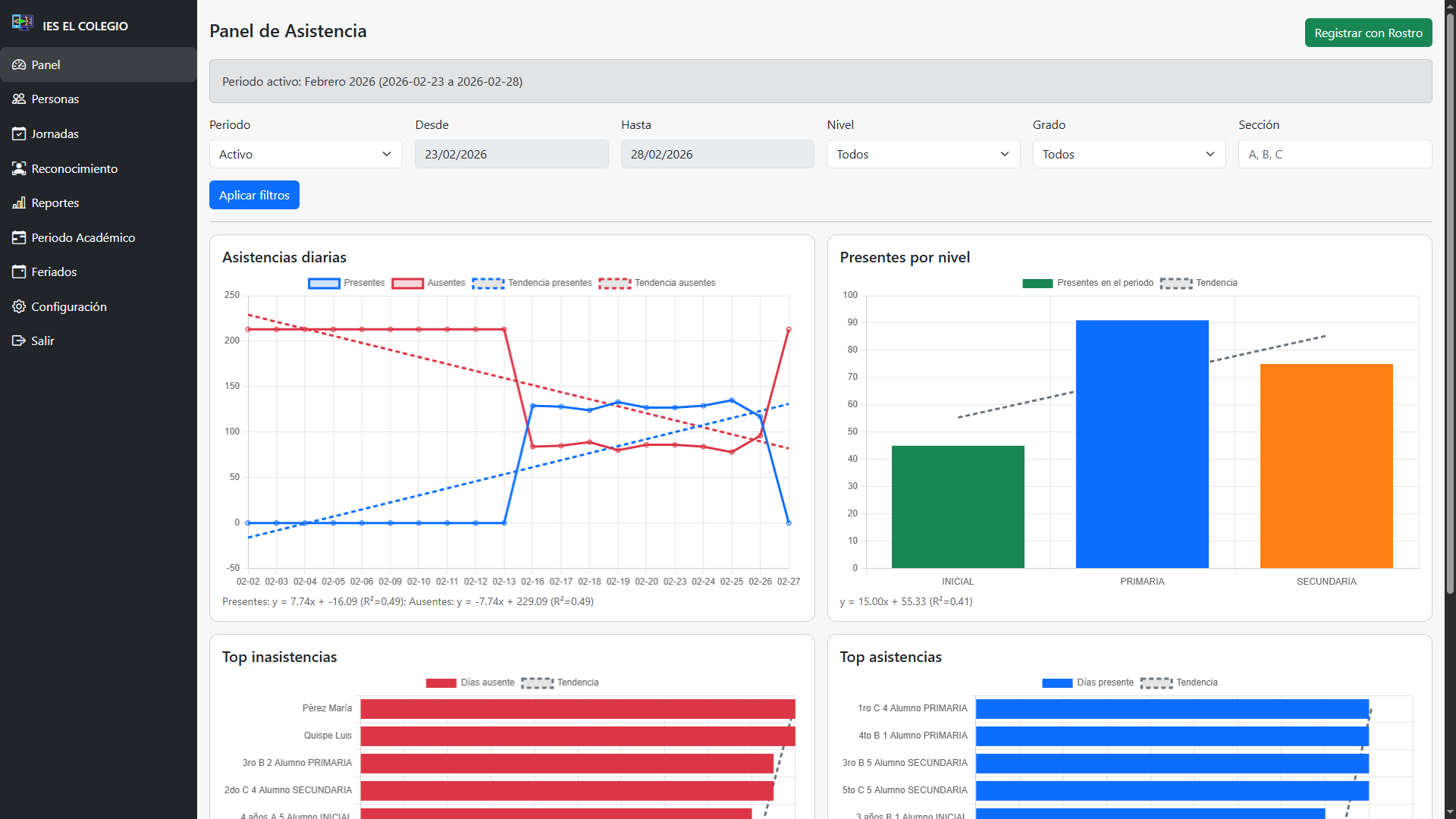Click the Feriados calendar icon
1456x819 pixels.
[x=19, y=272]
